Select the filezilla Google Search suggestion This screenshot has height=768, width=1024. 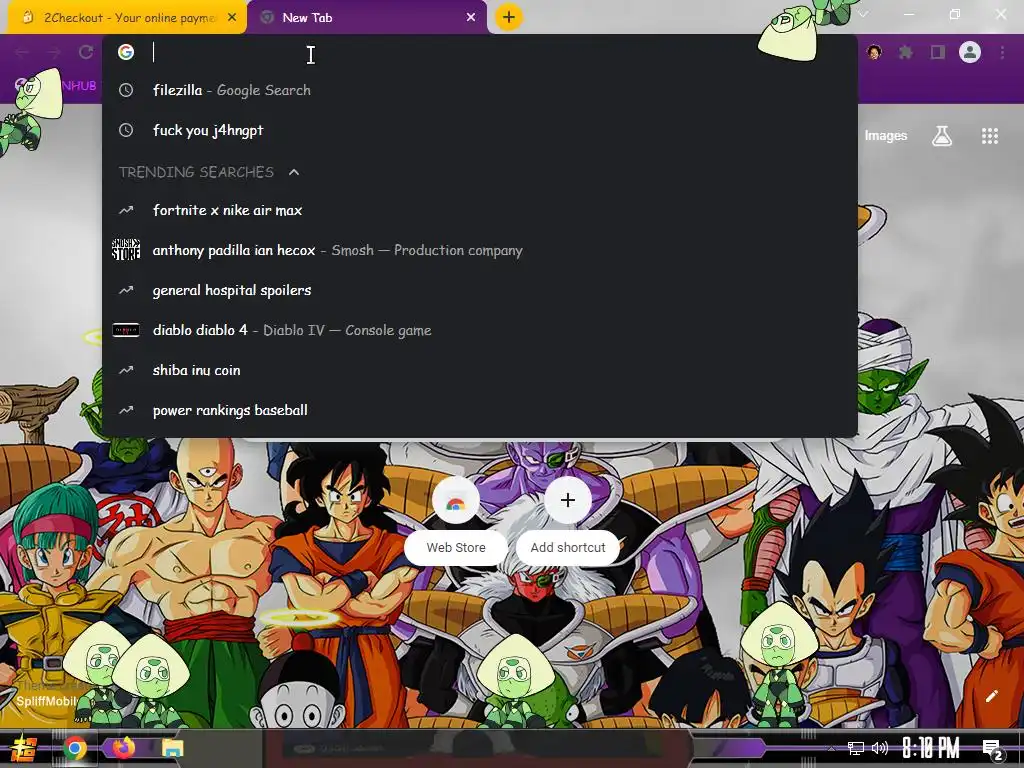point(480,90)
